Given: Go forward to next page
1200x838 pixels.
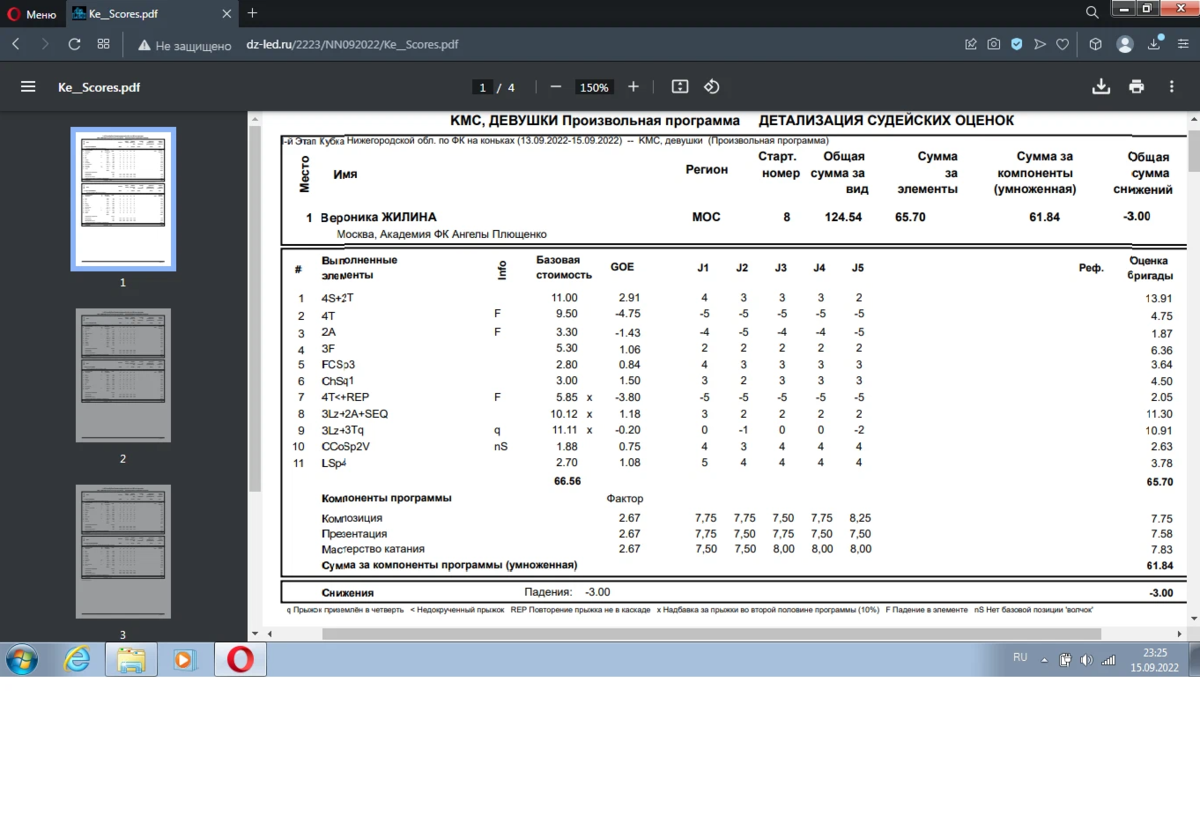Looking at the screenshot, I should coord(45,44).
